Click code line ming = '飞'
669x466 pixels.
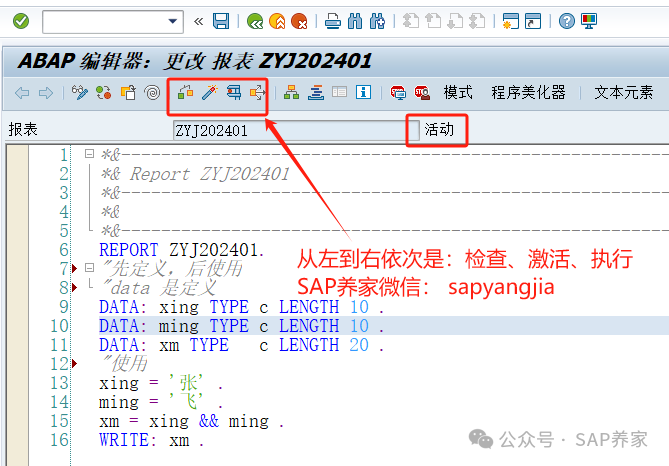160,402
